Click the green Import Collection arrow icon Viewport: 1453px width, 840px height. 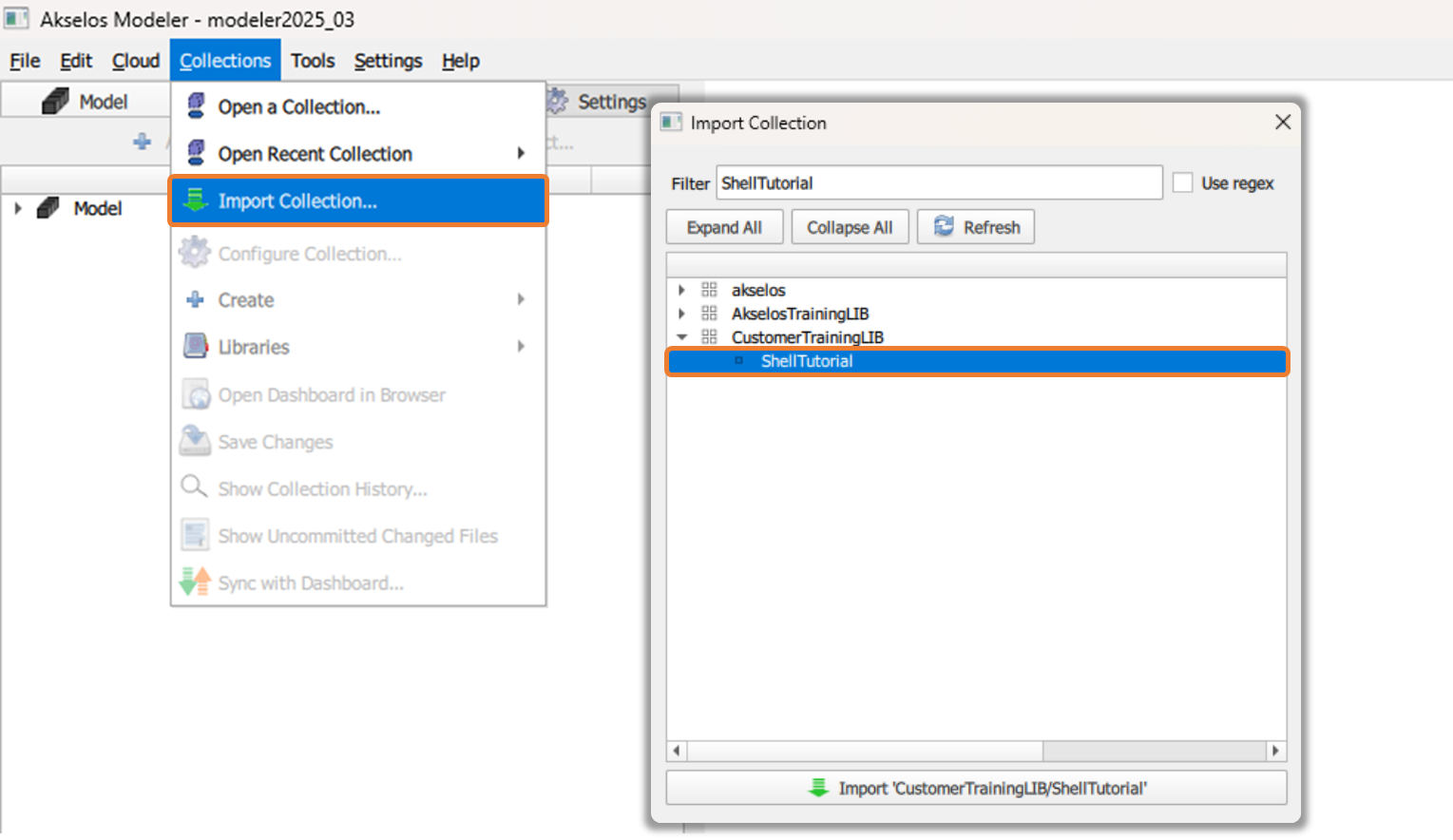tap(196, 200)
